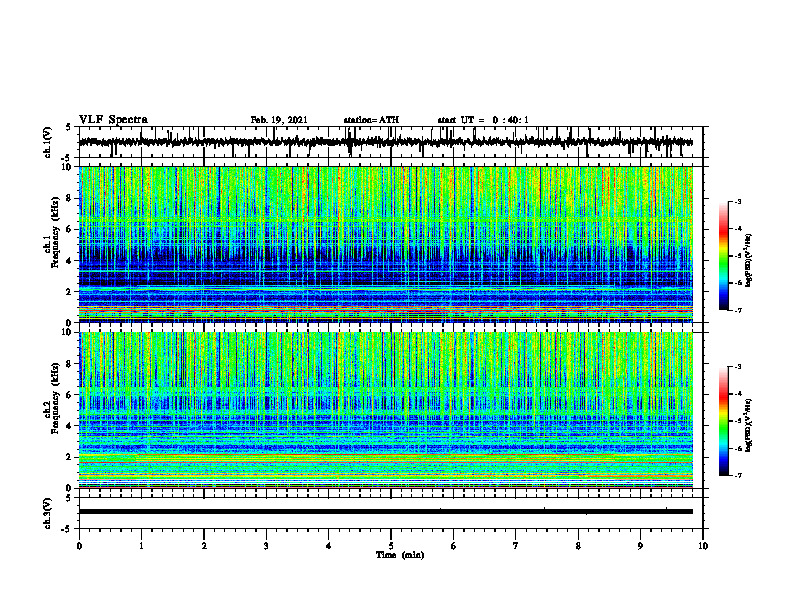Image resolution: width=792 pixels, height=612 pixels.
Task: Select the "start UT = 0 : 40: 1" text
Action: (483, 120)
